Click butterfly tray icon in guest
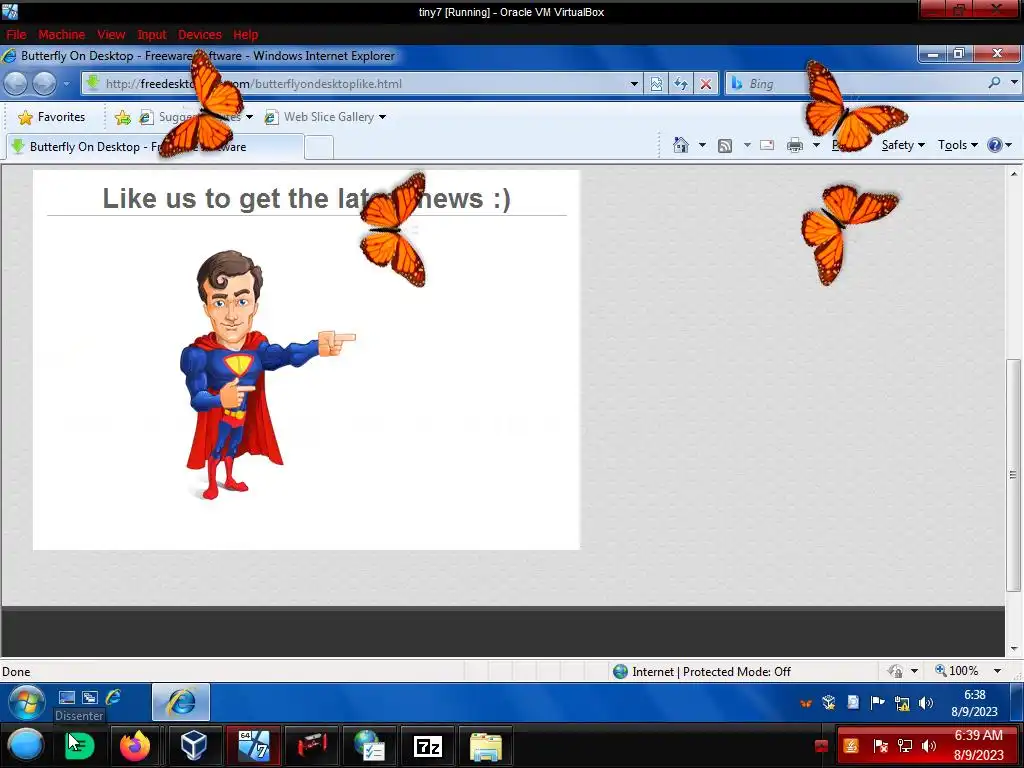 point(806,703)
